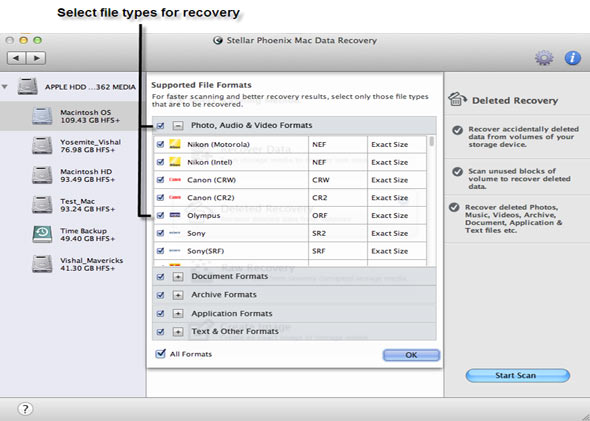Expand the Application Formats group
This screenshot has height=421, width=590.
(x=178, y=313)
